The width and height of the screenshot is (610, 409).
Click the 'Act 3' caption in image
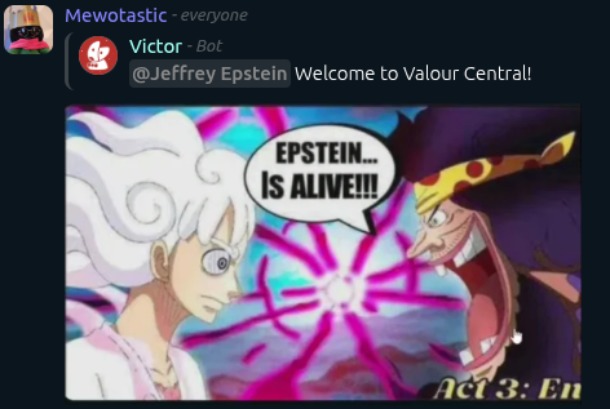(507, 388)
